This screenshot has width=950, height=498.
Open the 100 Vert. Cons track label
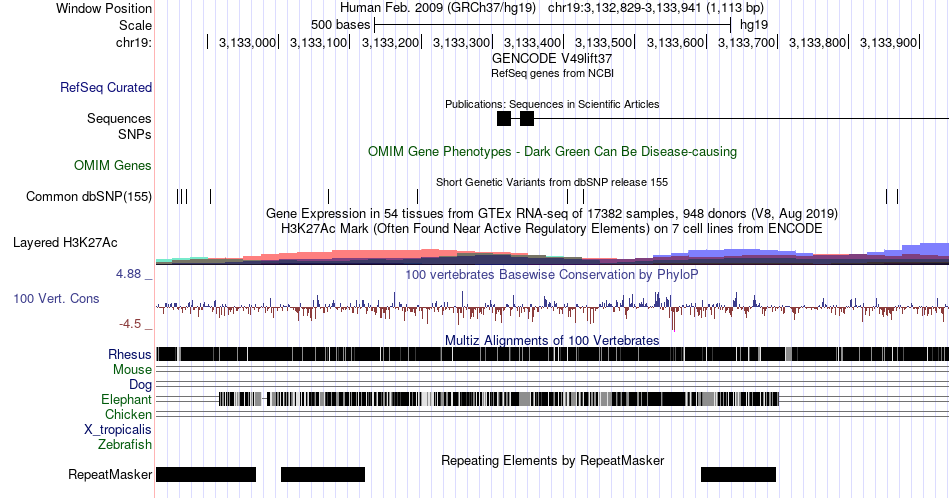[56, 298]
